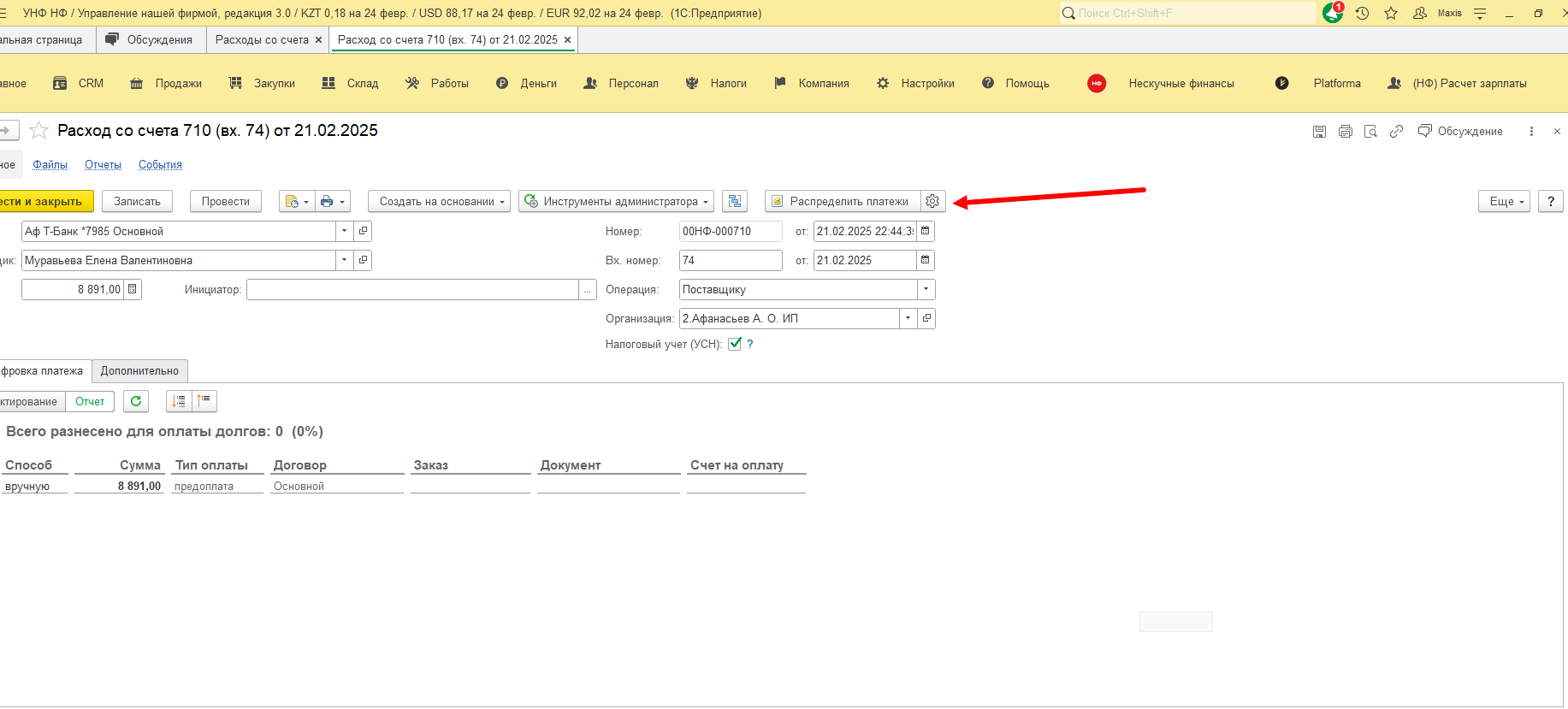Image resolution: width=1568 pixels, height=709 pixels.
Task: Click the gear icon beside Распределить платежи
Action: pos(932,201)
